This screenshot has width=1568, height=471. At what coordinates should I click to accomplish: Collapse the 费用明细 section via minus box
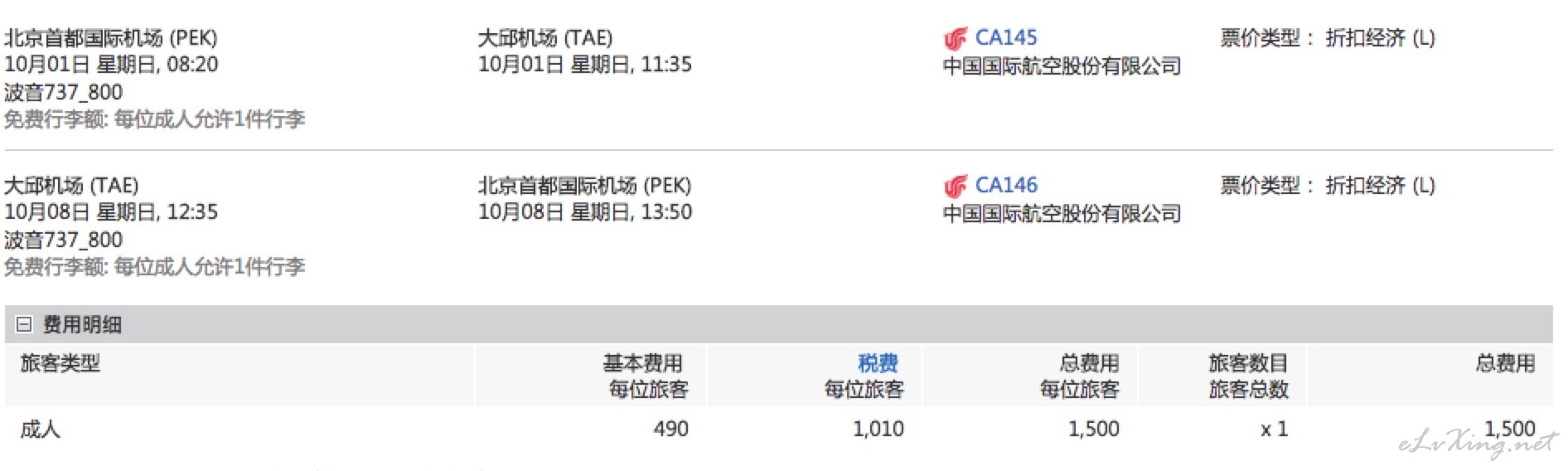(x=24, y=324)
